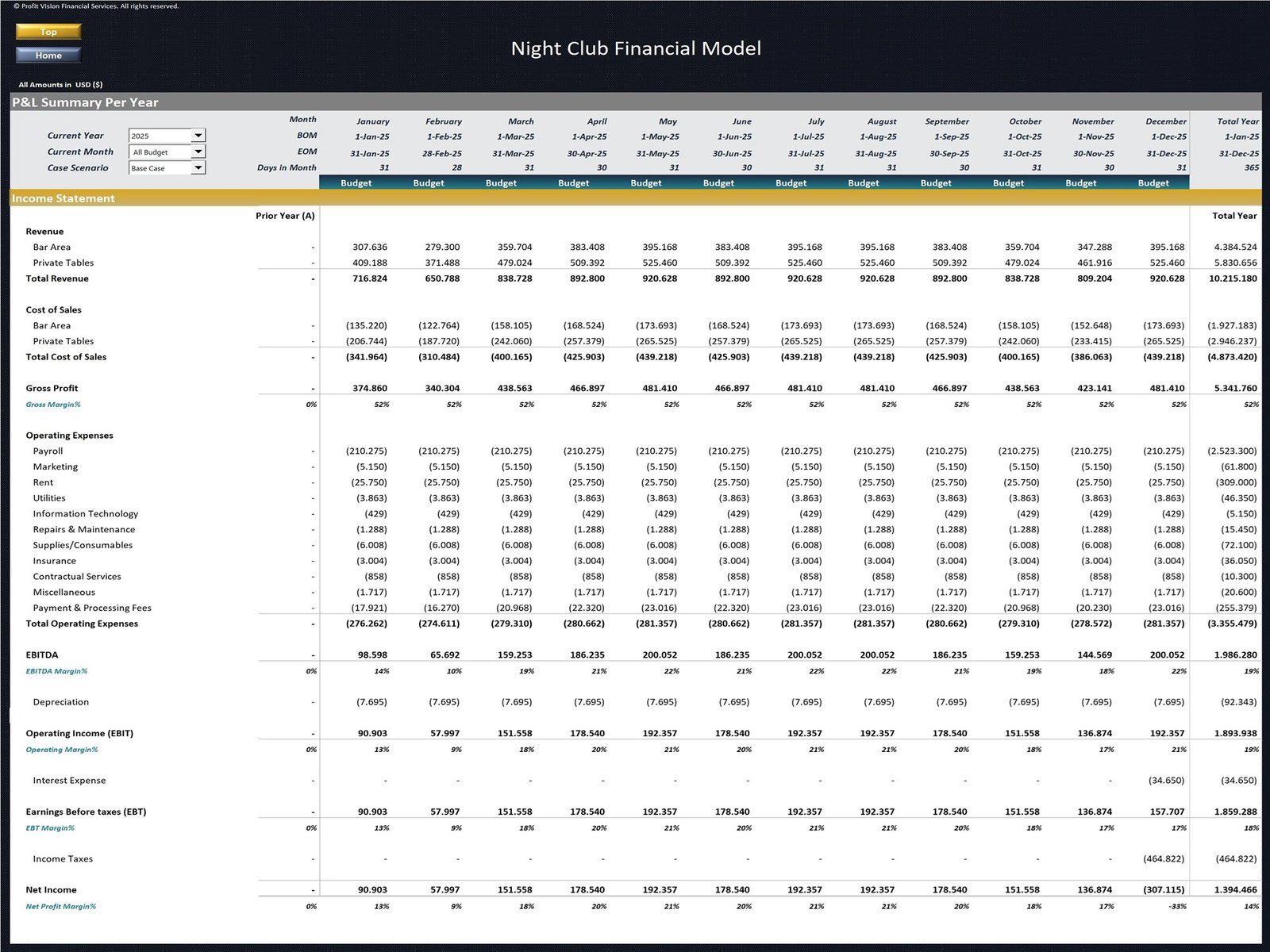Select the EBITDA Margin% label
Image resolution: width=1270 pixels, height=952 pixels.
coord(56,670)
